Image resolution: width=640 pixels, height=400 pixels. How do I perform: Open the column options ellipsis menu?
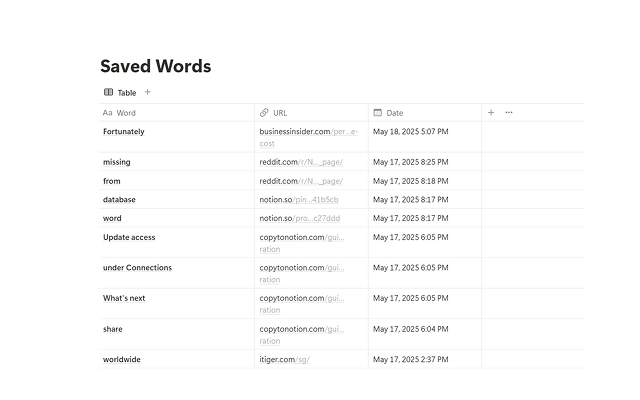point(509,113)
